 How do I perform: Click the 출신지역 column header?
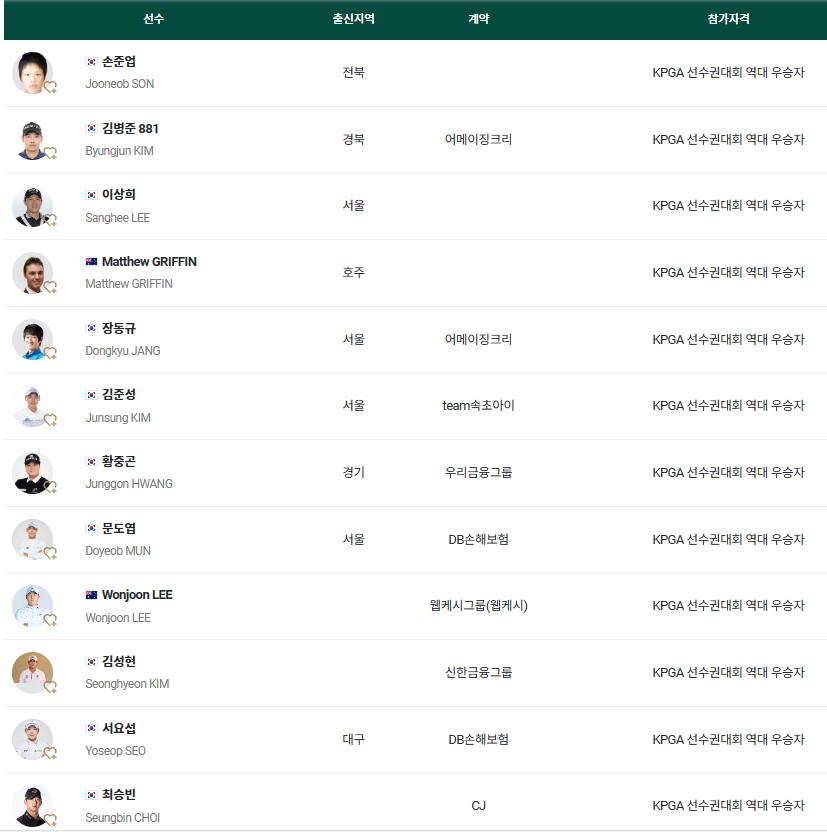tap(353, 19)
